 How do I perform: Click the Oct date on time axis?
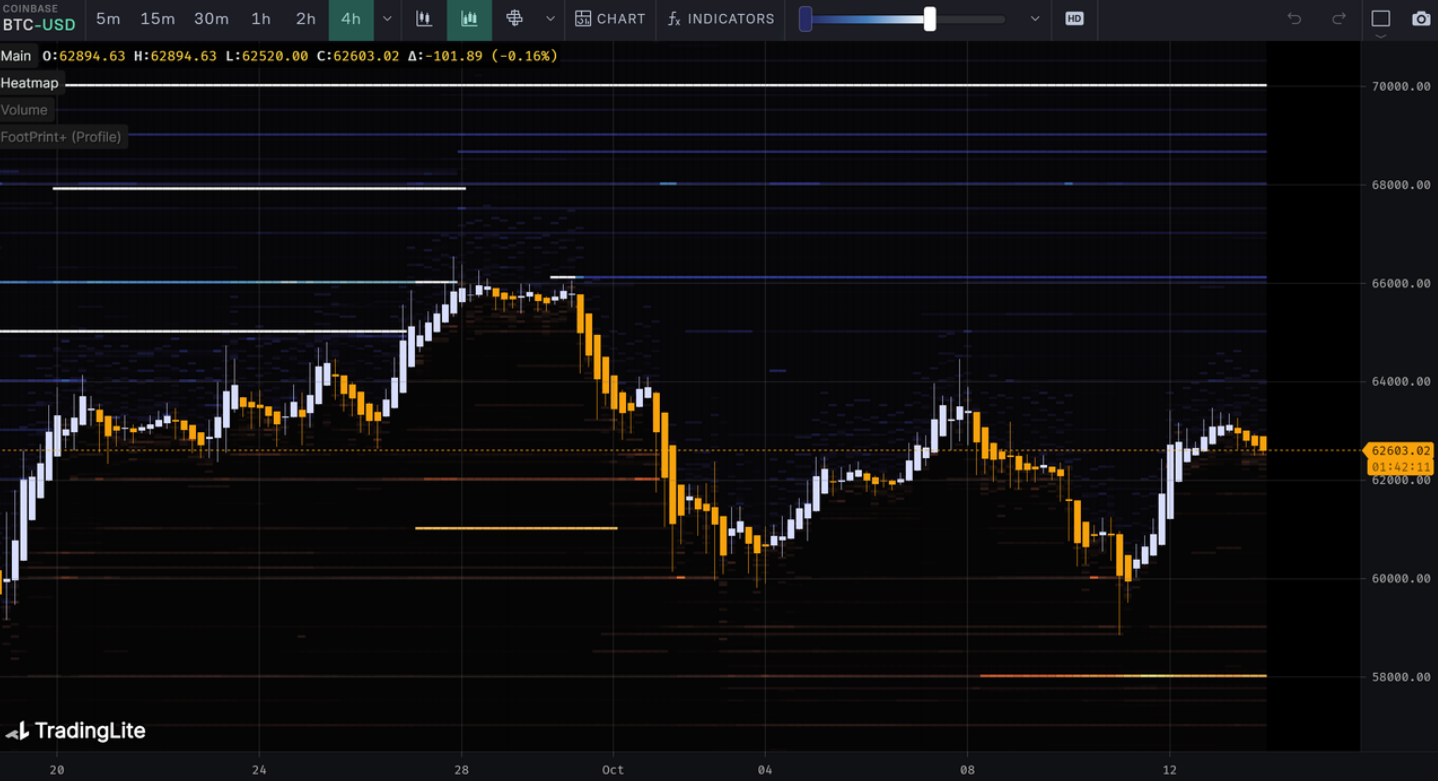coord(613,770)
